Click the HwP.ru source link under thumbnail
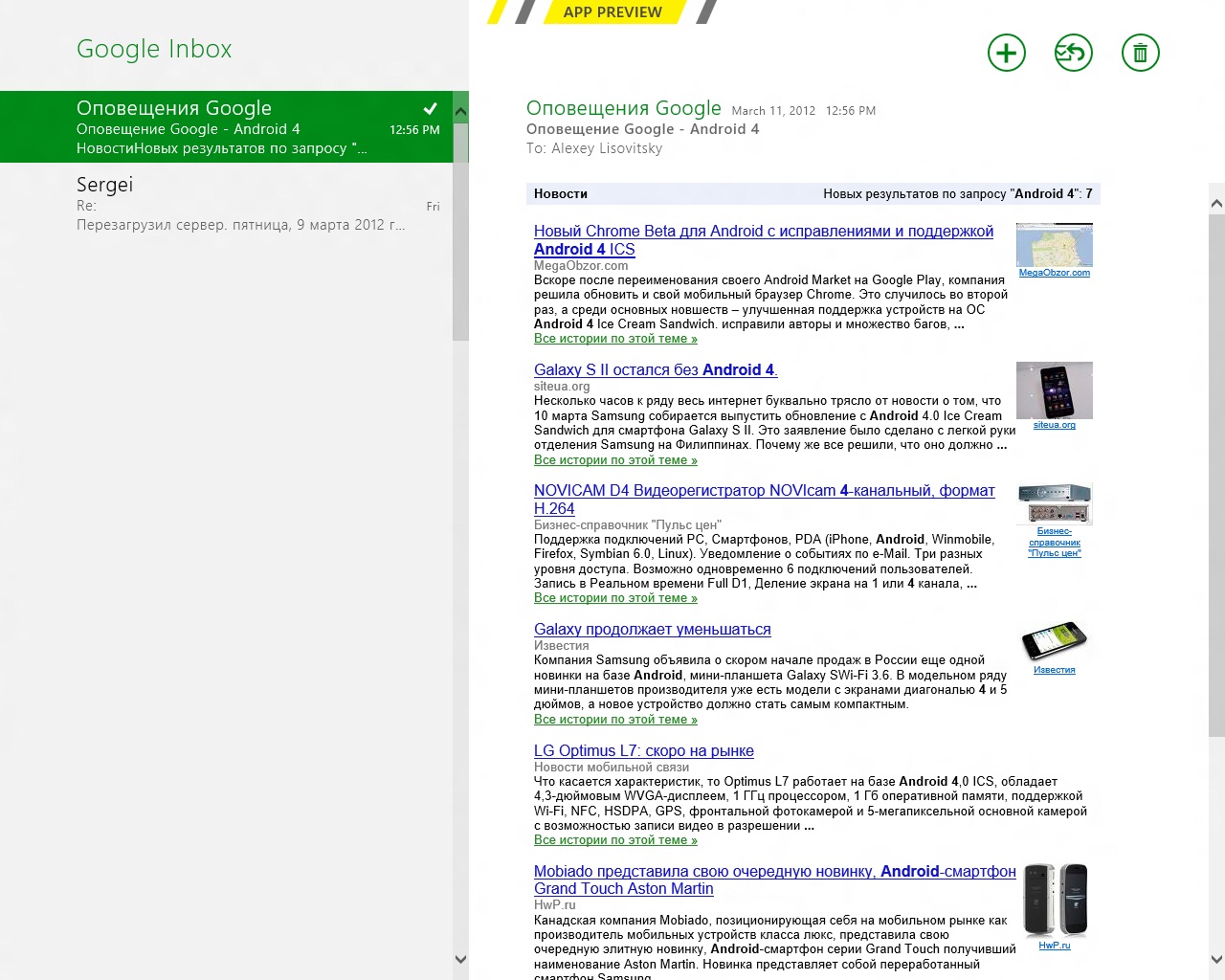This screenshot has width=1225, height=980. tap(1055, 946)
